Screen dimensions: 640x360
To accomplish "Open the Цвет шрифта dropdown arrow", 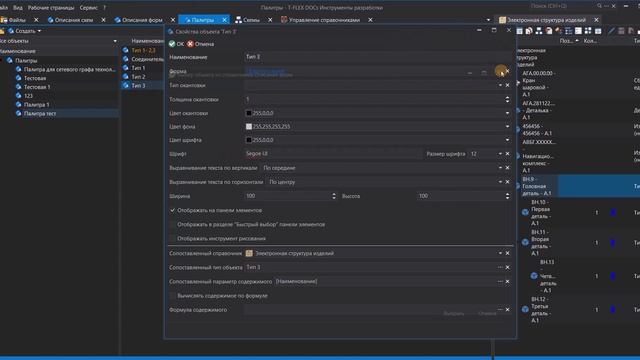I will (507, 140).
